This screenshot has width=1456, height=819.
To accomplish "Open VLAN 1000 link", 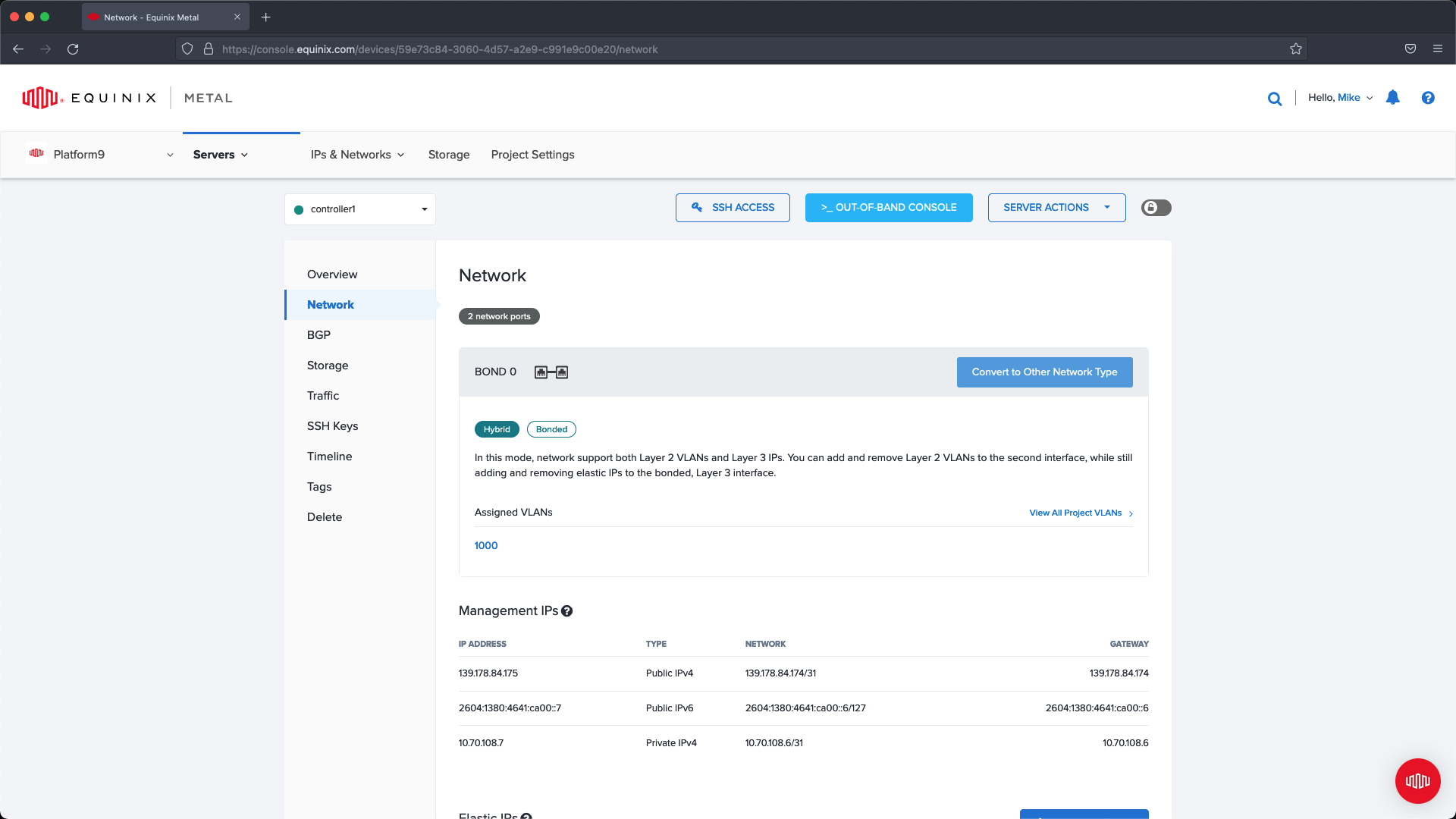I will pos(486,546).
